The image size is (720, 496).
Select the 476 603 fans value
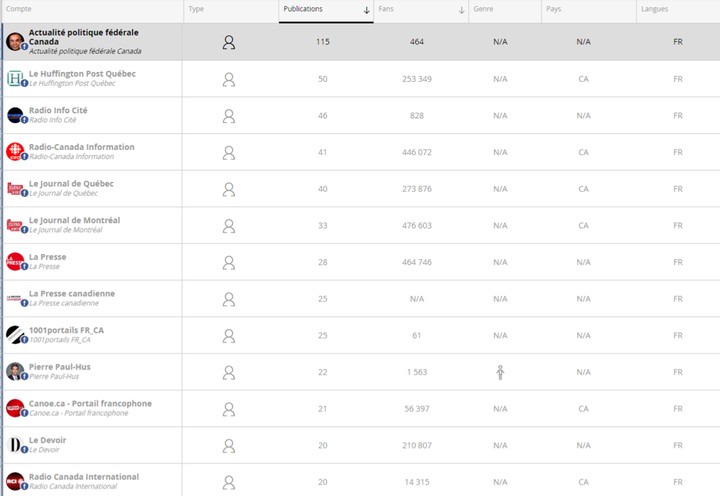coord(417,225)
